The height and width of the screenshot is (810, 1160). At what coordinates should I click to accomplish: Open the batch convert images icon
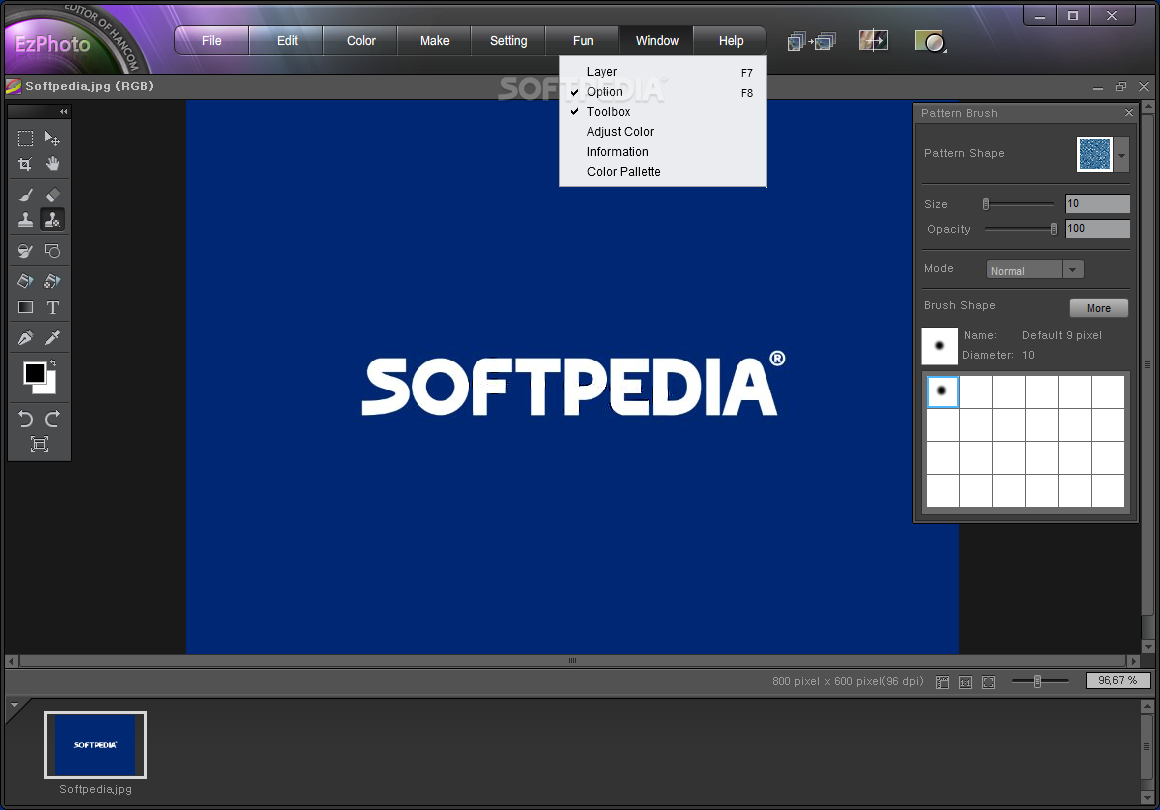pos(812,41)
